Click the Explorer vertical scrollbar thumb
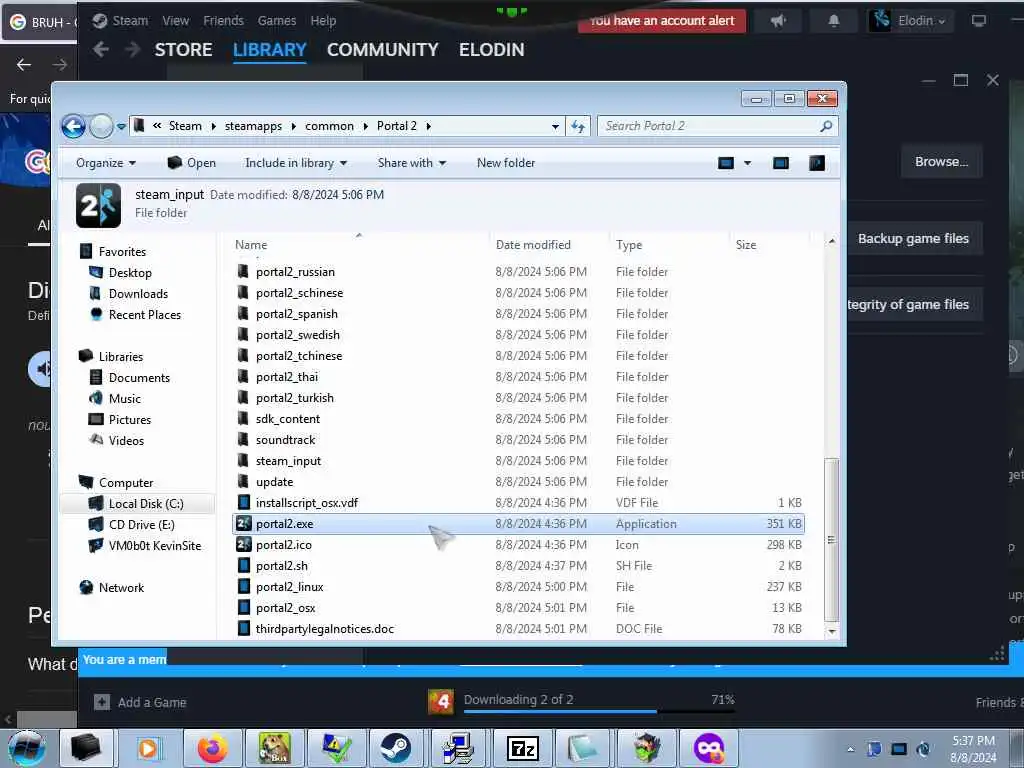 (831, 539)
